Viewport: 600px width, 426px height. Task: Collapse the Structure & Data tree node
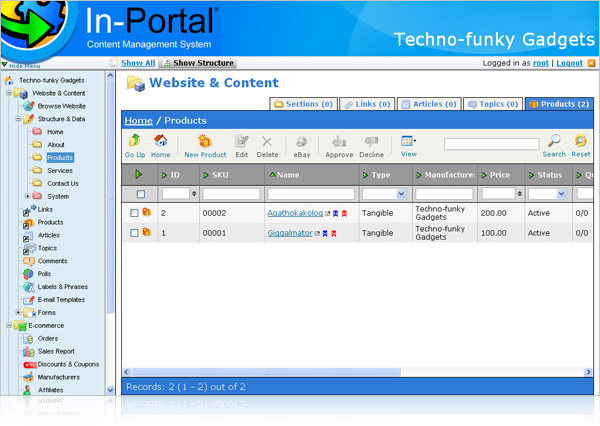pos(18,119)
